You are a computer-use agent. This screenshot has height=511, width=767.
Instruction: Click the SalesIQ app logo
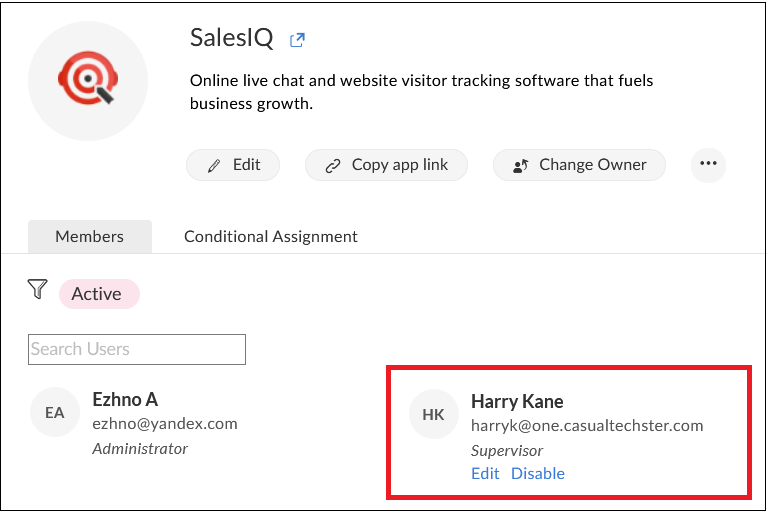[88, 81]
